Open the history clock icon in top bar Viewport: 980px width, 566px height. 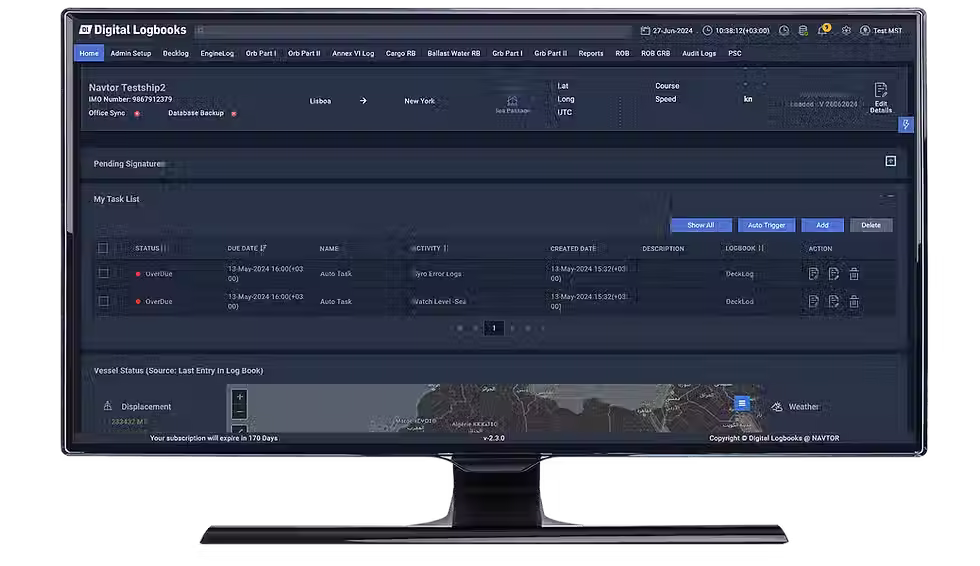point(784,31)
